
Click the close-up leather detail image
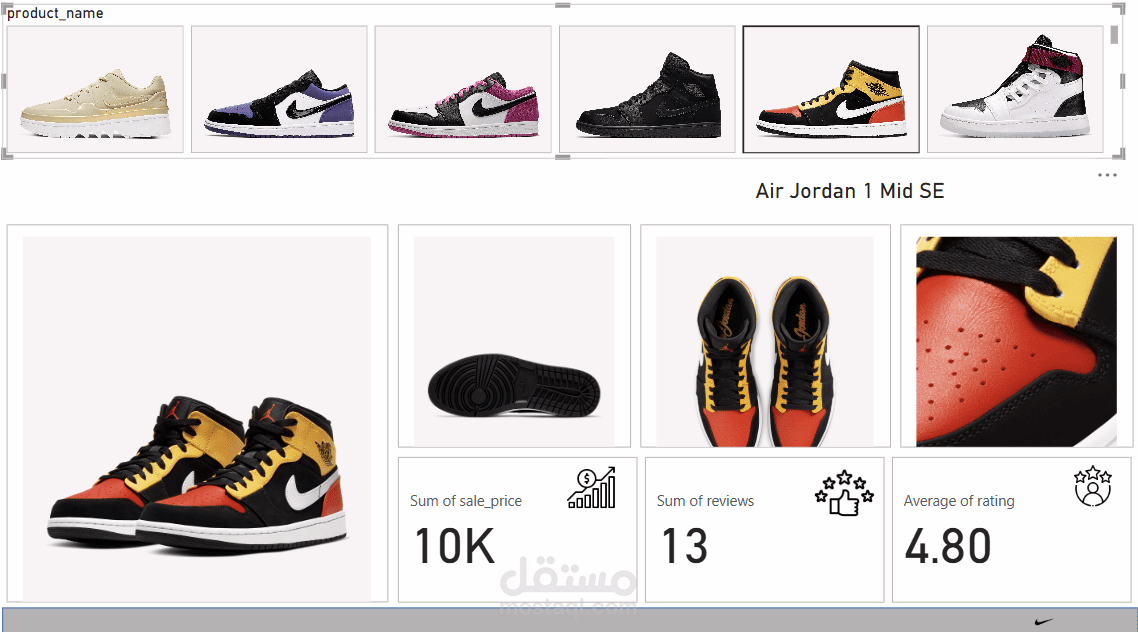point(1016,341)
